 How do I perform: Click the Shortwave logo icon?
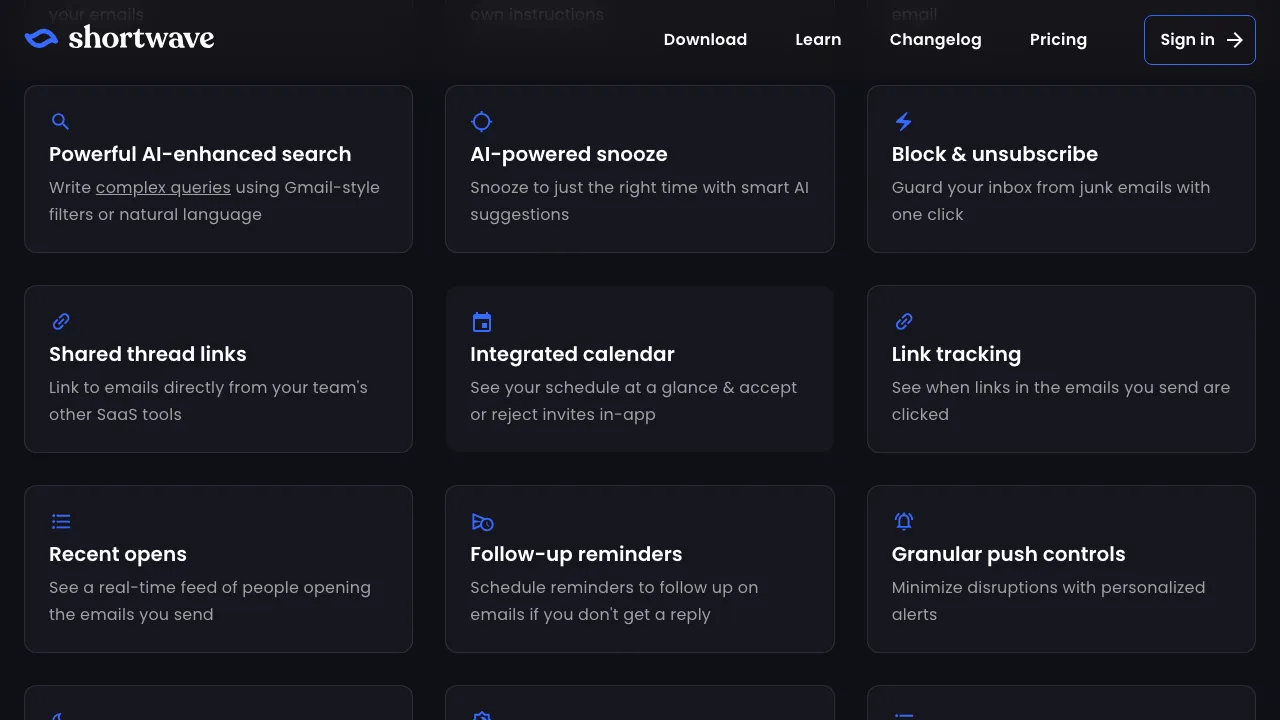(41, 38)
